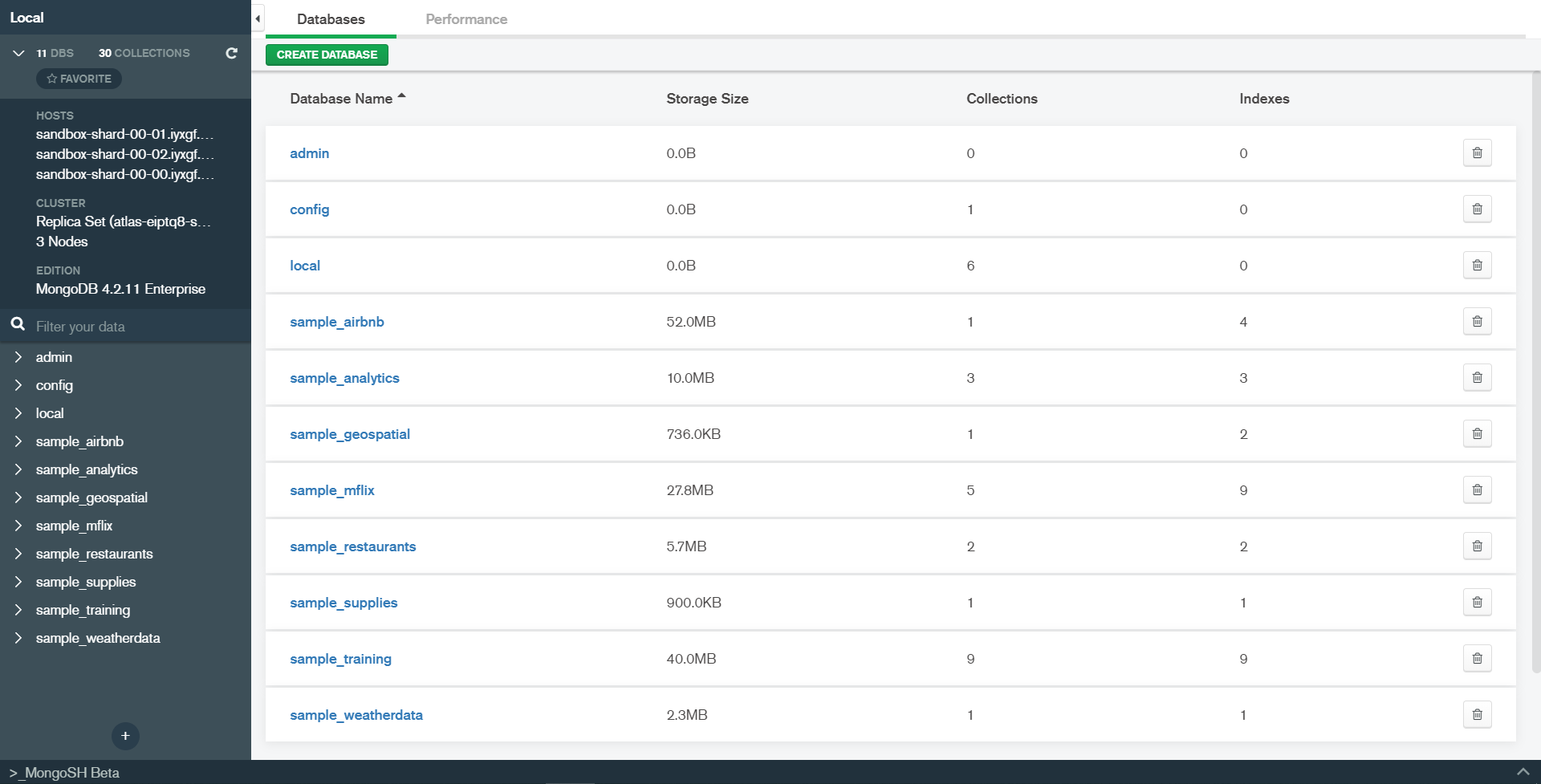Sort by Indexes column header

point(1264,99)
